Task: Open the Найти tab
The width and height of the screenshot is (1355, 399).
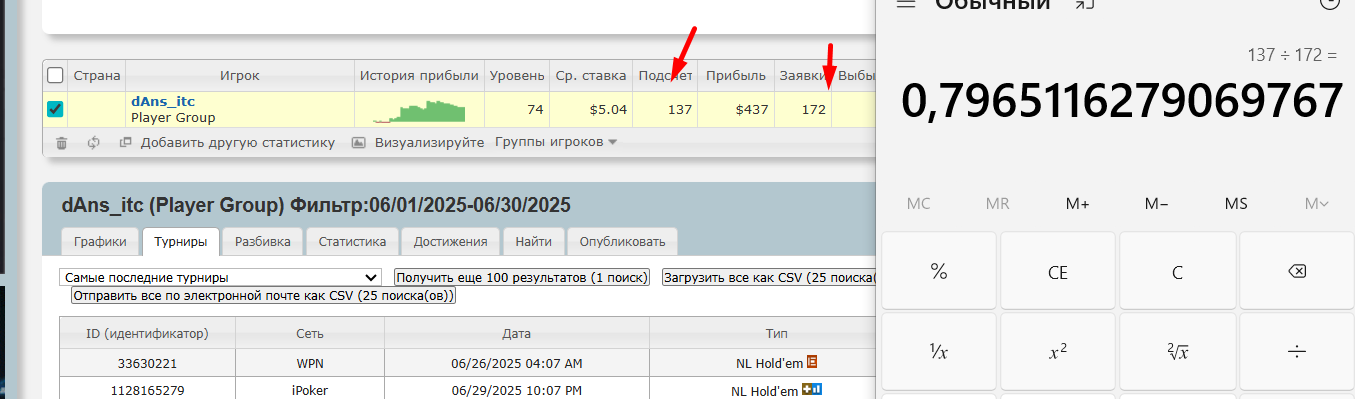Action: click(533, 241)
